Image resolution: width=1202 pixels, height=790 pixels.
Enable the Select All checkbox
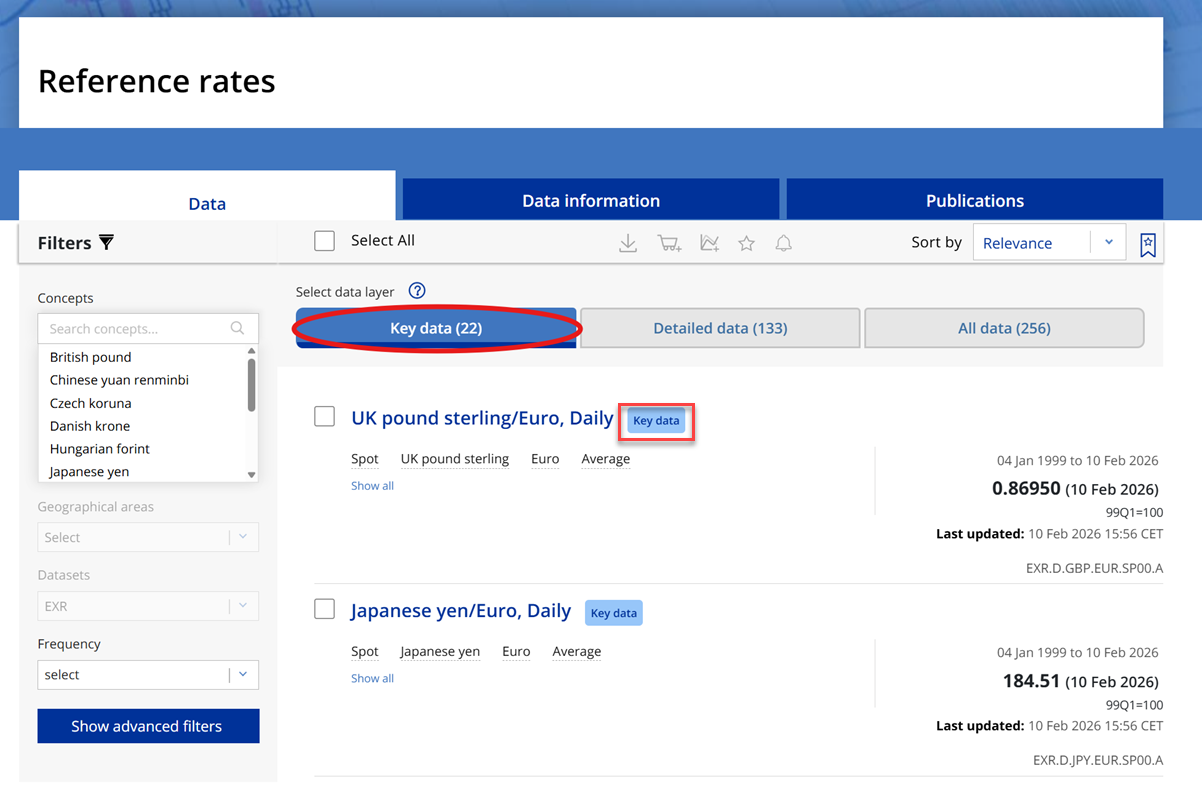coord(324,241)
